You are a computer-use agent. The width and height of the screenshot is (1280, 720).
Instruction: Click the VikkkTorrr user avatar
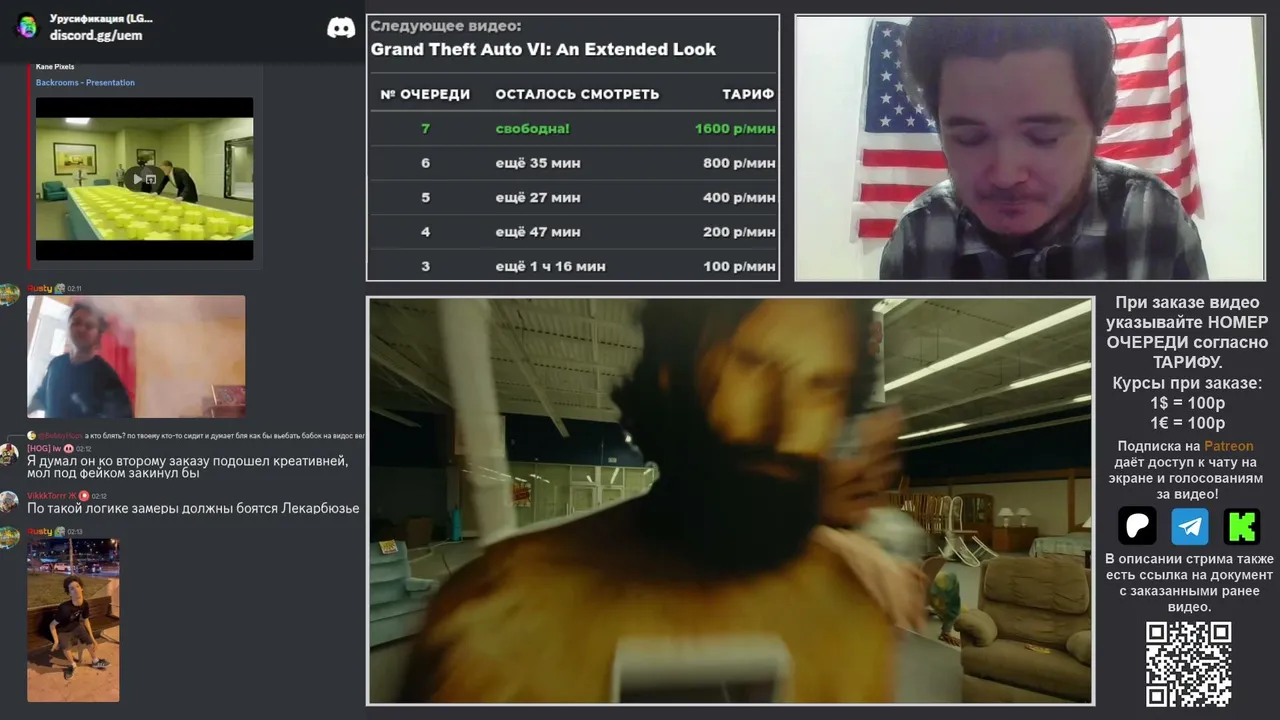(9, 501)
